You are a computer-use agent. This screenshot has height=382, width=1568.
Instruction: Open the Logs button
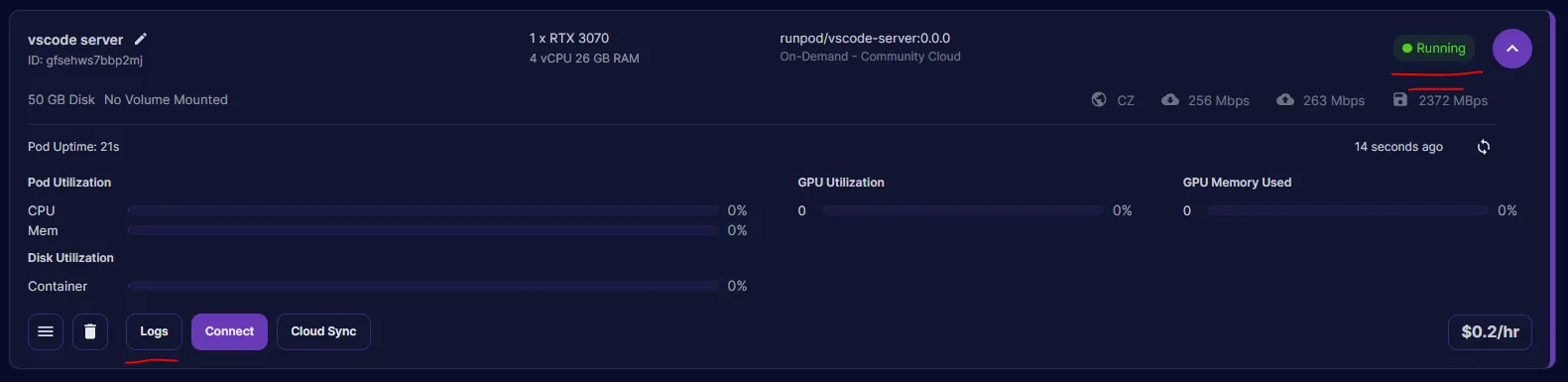click(x=154, y=331)
